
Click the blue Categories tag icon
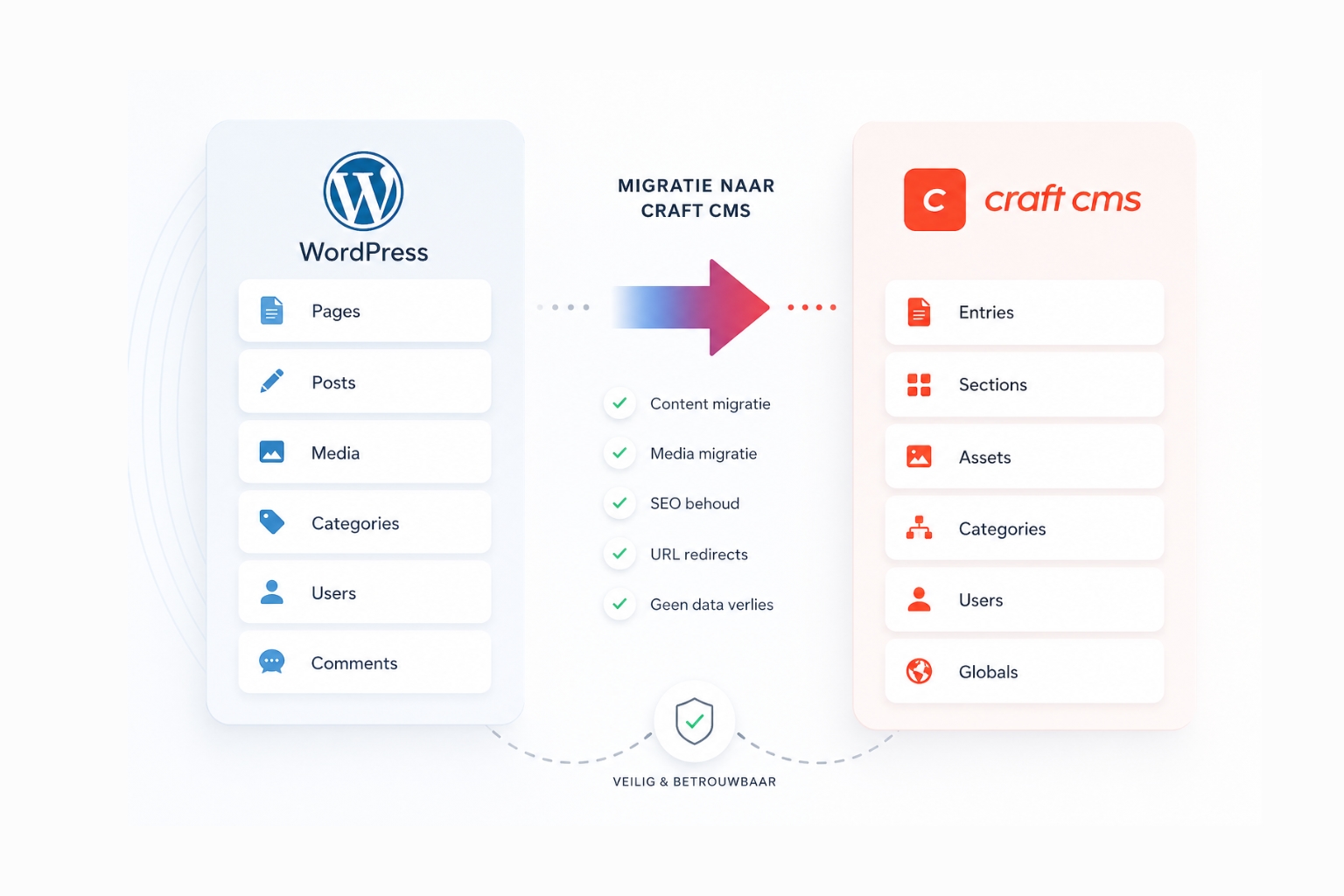pyautogui.click(x=272, y=522)
